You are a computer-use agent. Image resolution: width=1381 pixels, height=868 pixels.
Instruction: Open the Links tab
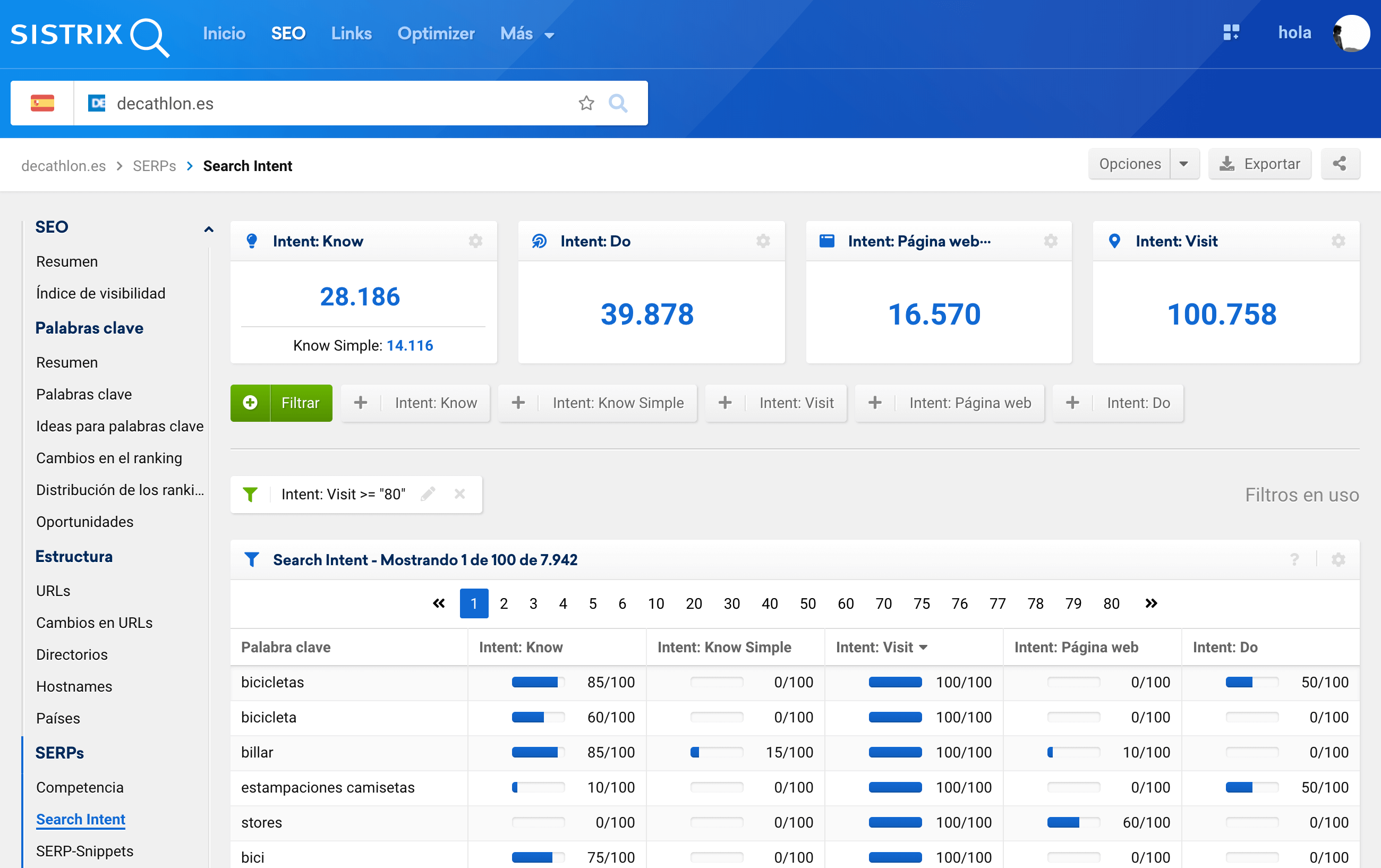[x=351, y=33]
